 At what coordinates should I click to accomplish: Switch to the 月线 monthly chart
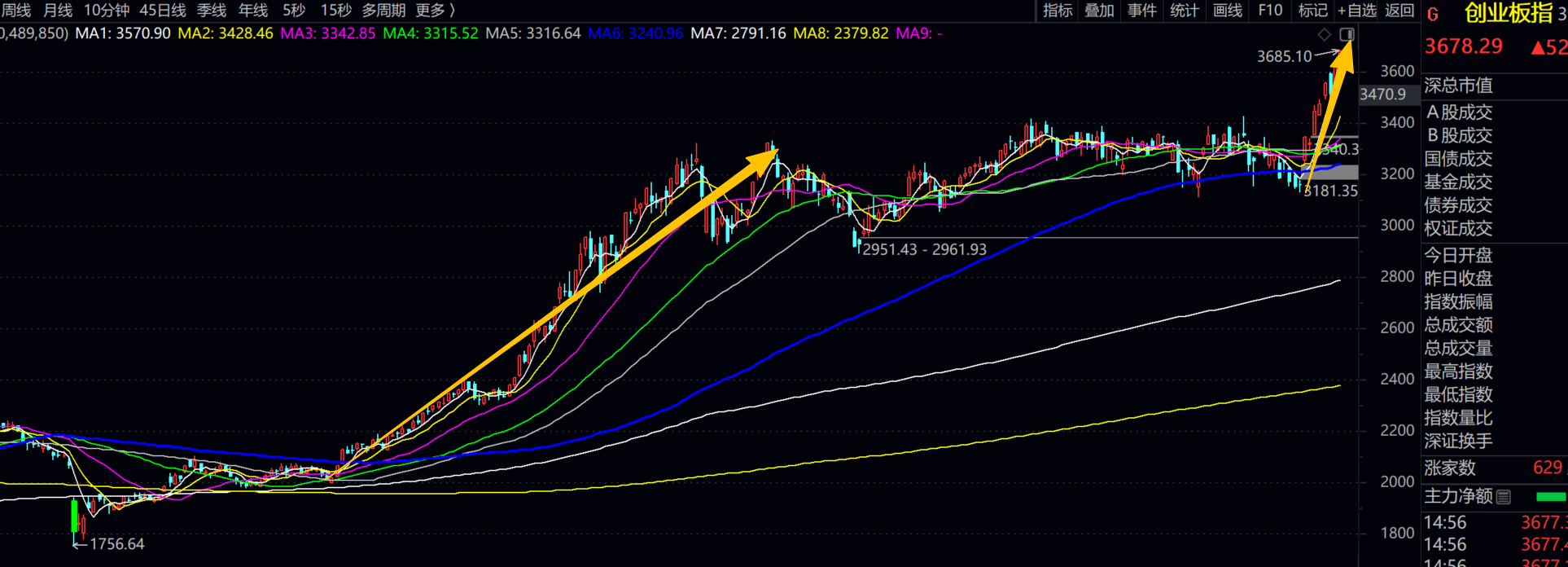(58, 11)
